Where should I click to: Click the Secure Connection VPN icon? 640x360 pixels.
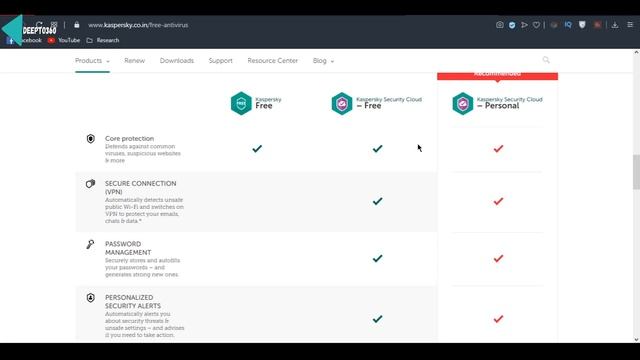(91, 184)
